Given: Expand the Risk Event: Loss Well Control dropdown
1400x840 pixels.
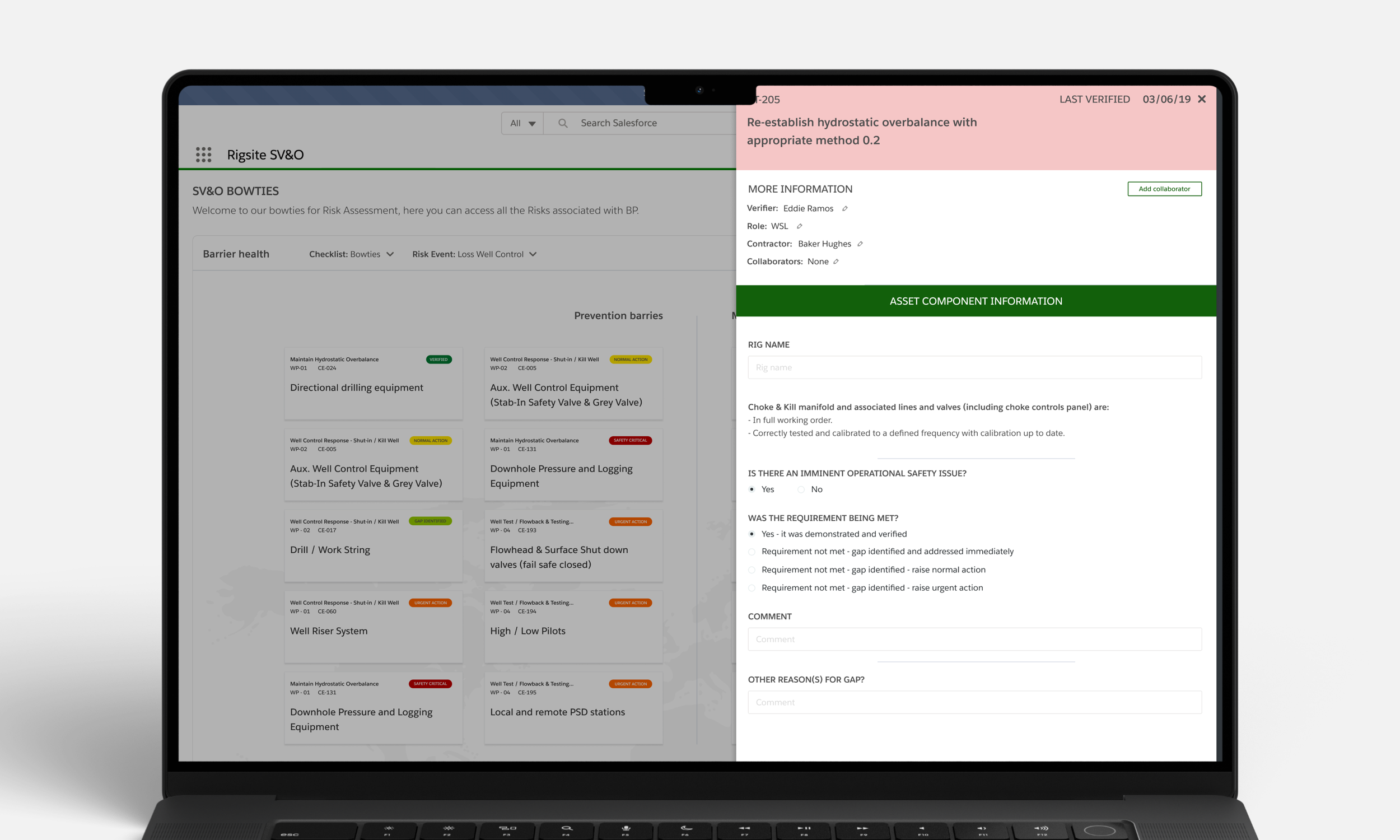Looking at the screenshot, I should click(474, 254).
